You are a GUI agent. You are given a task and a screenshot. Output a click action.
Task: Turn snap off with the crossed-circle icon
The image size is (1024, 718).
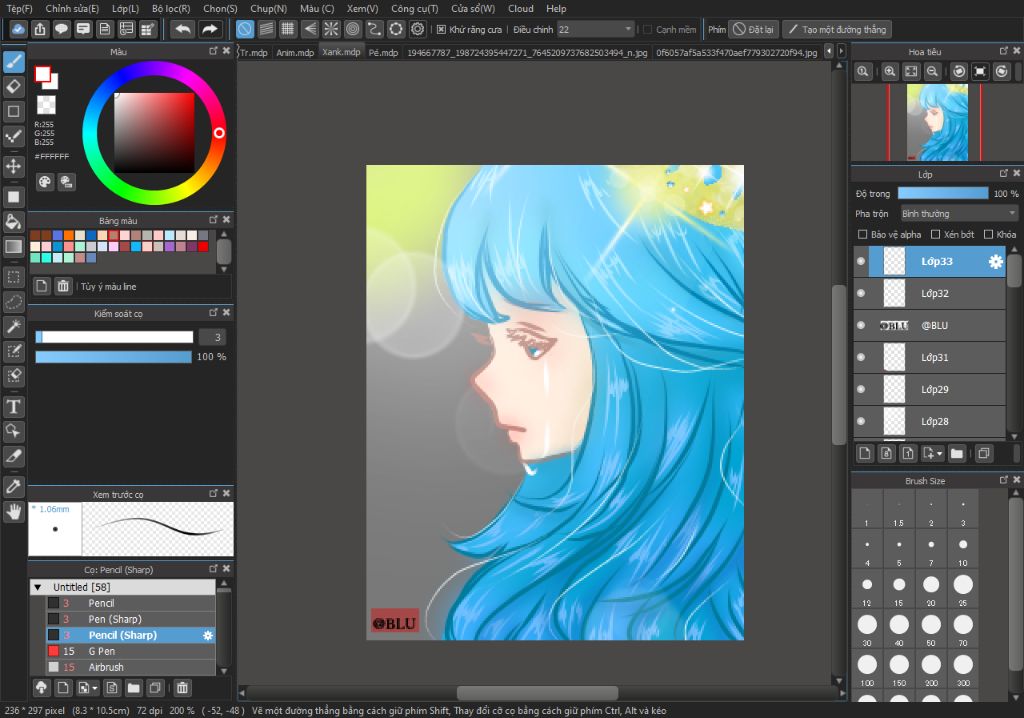pos(245,29)
